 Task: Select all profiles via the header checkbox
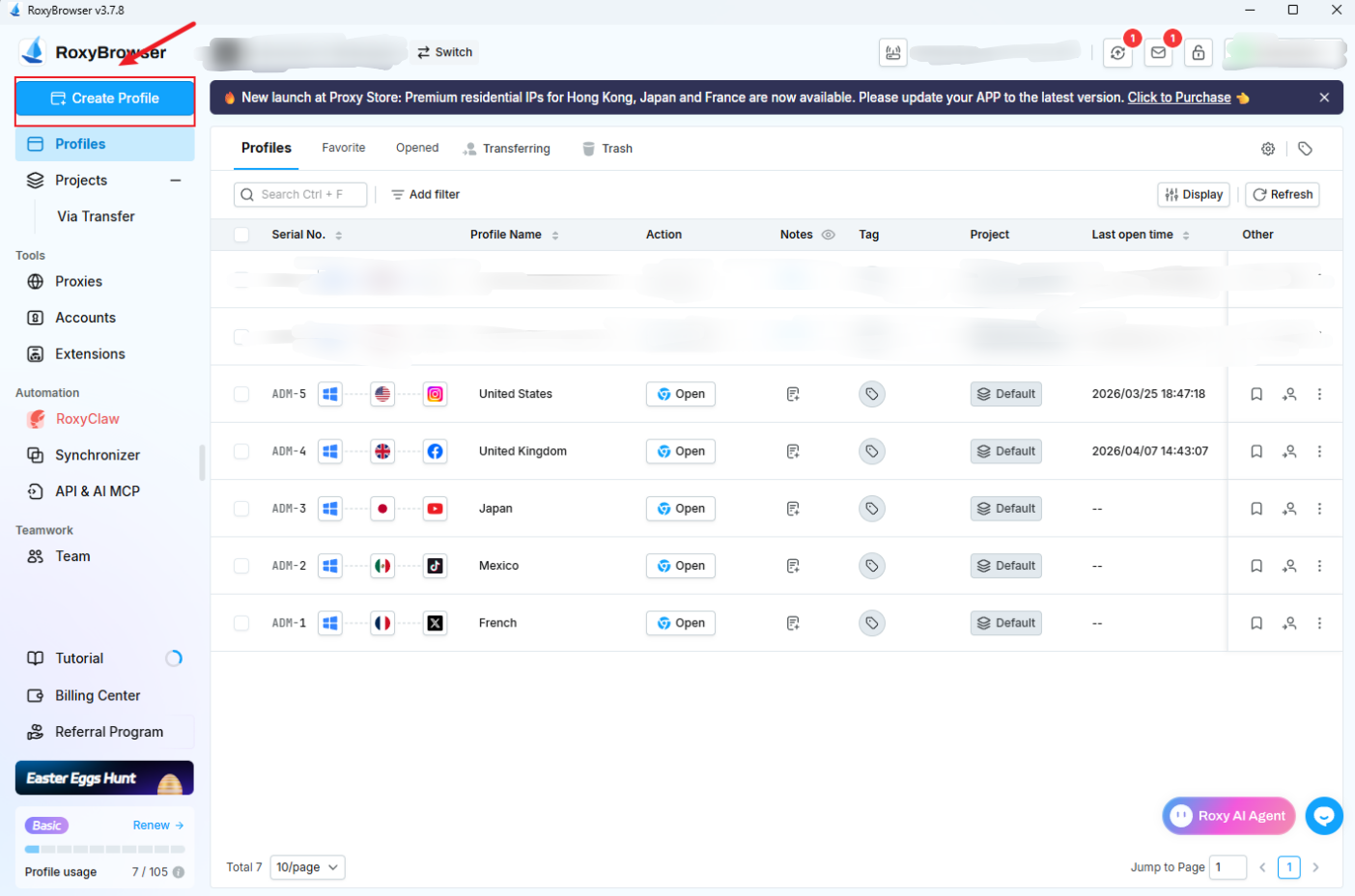pos(241,235)
